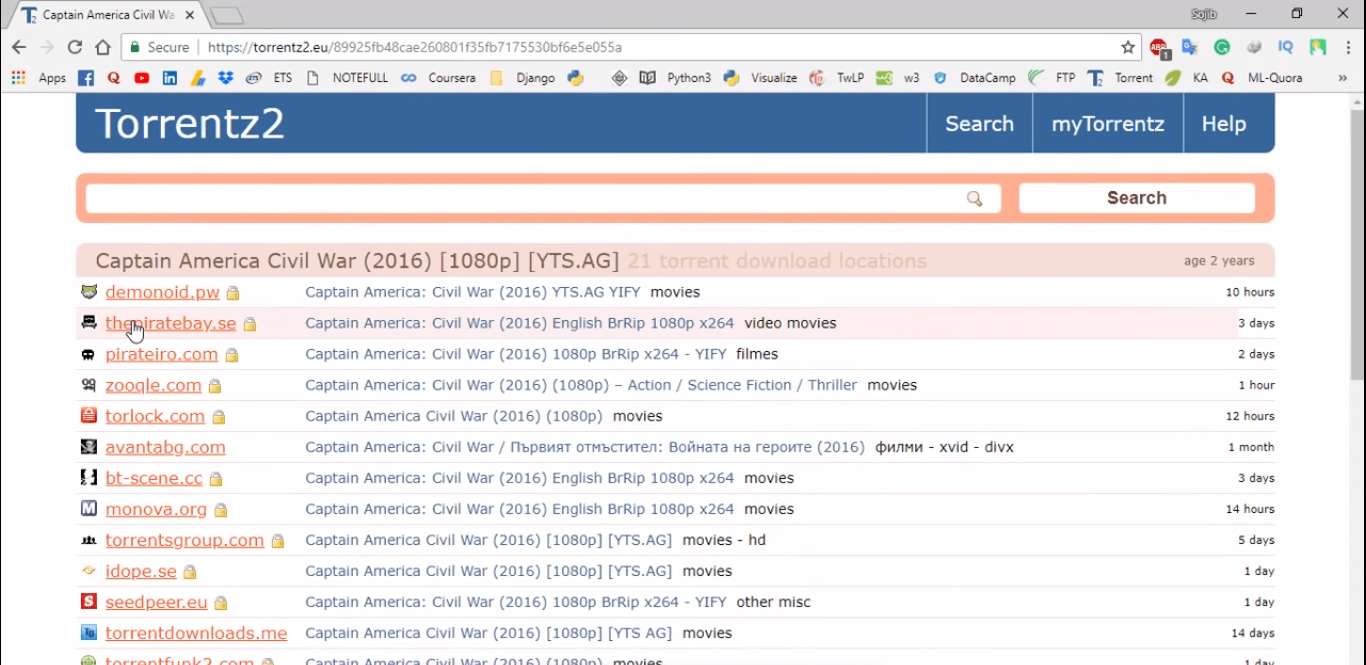Screen dimensions: 1366x665
Task: Open the zooqle.com download link
Action: coord(153,385)
